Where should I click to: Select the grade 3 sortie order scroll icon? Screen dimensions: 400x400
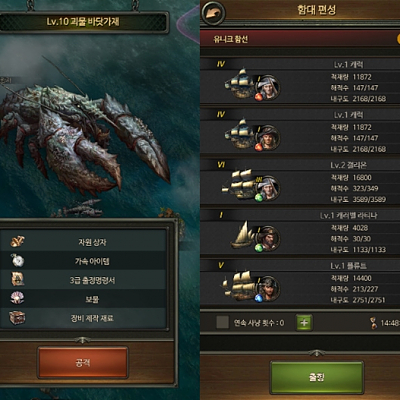(x=17, y=279)
